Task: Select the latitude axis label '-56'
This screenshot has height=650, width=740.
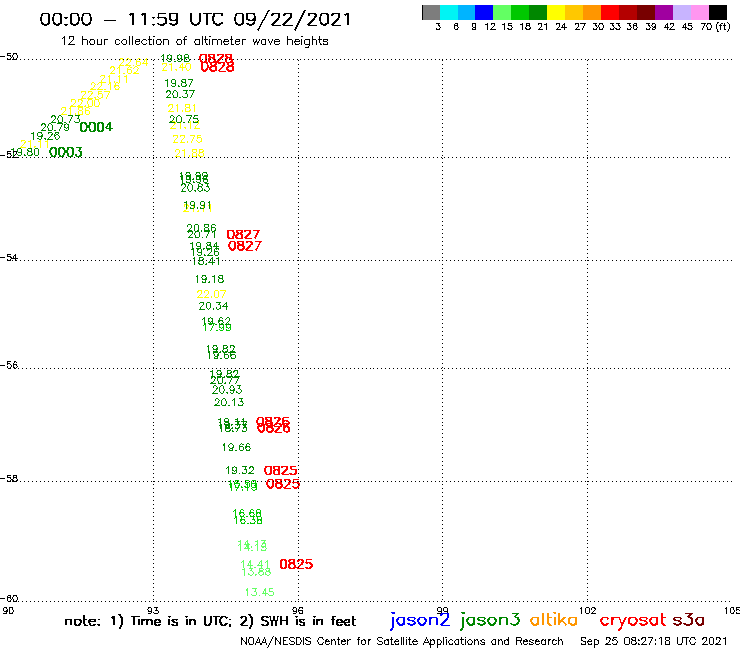Action: click(x=9, y=365)
